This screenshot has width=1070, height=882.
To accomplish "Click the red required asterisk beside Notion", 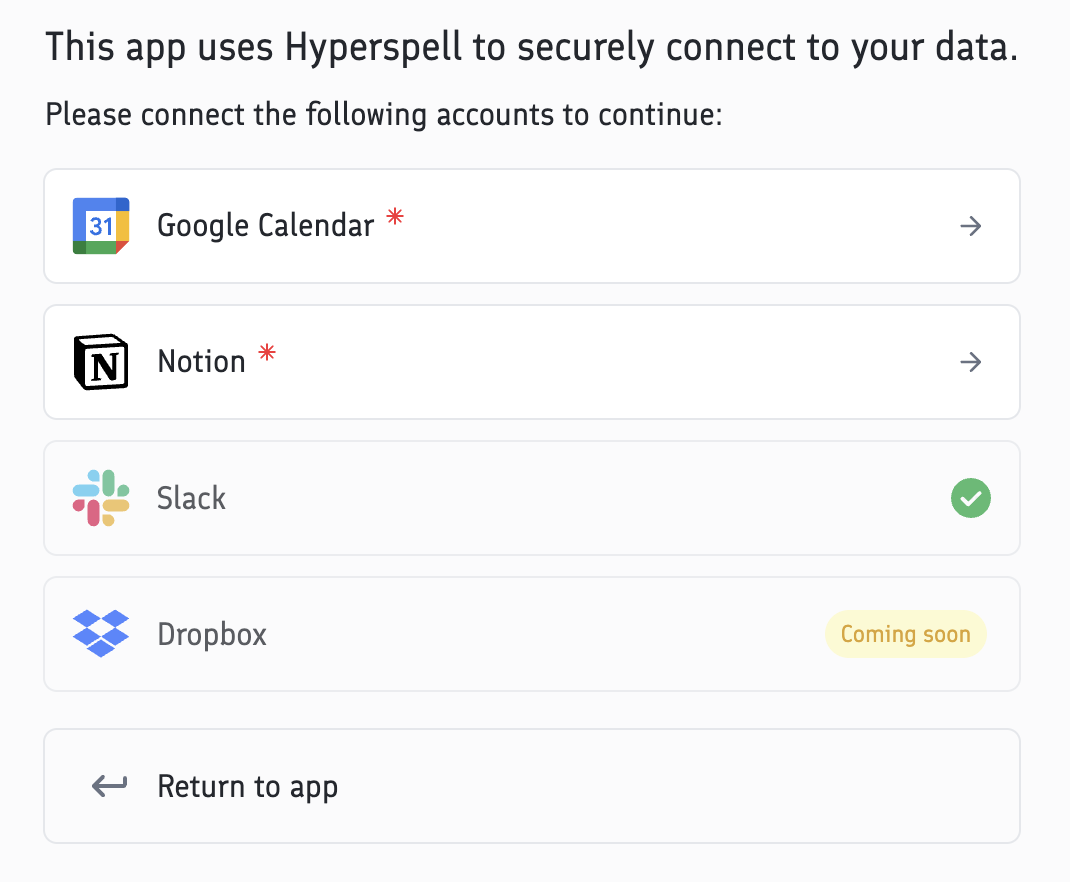I will (266, 352).
